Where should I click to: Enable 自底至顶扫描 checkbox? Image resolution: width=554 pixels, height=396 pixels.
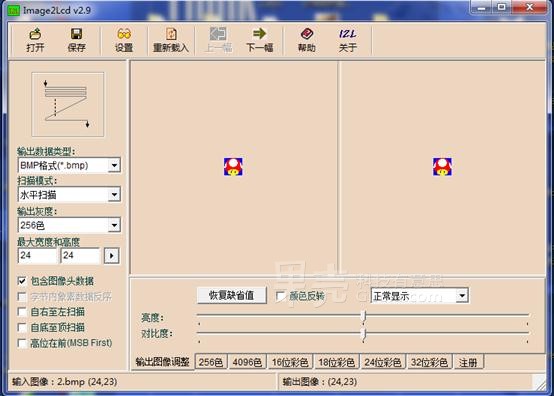point(22,327)
